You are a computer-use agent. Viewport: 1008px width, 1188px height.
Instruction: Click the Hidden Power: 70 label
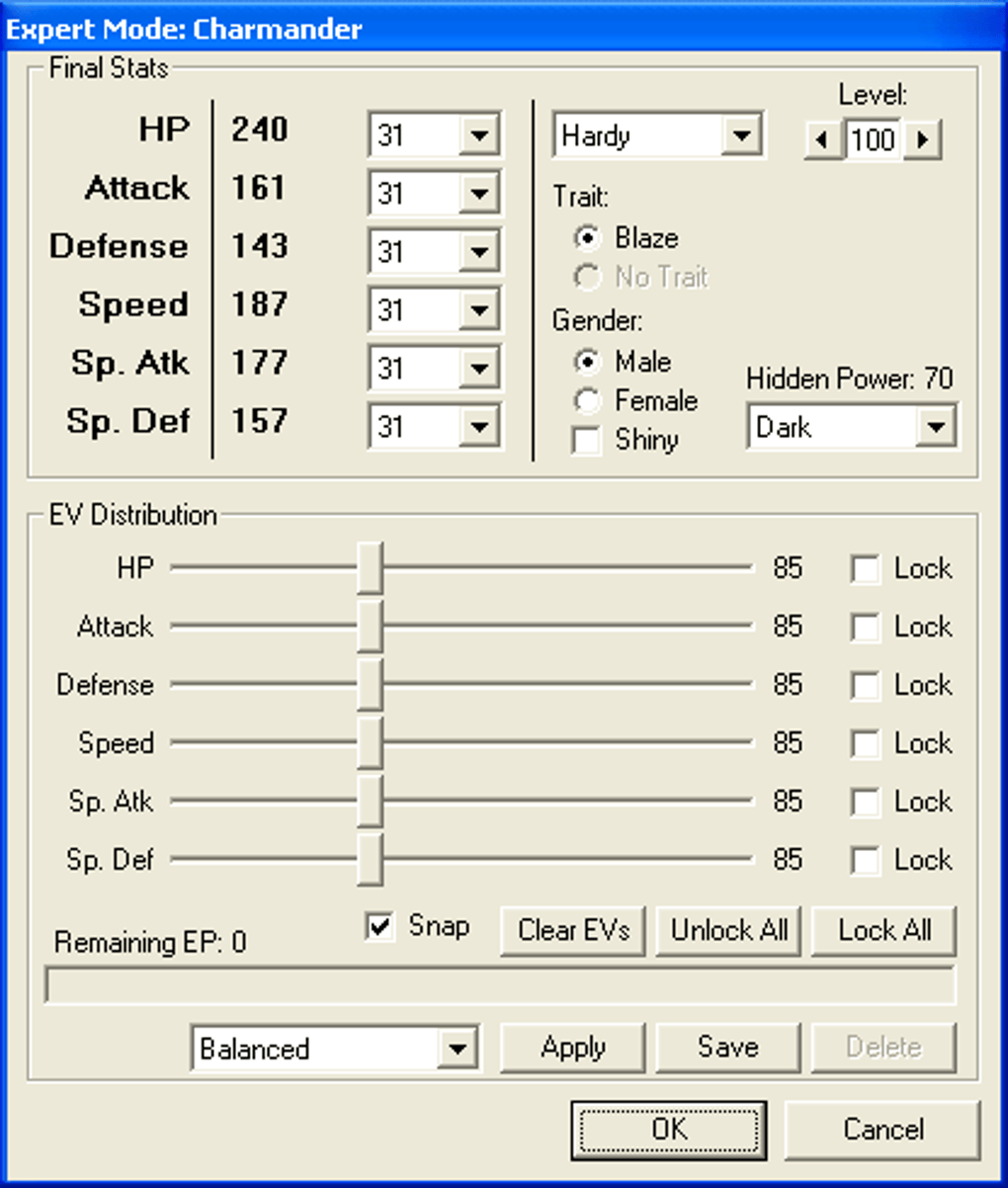tap(850, 379)
